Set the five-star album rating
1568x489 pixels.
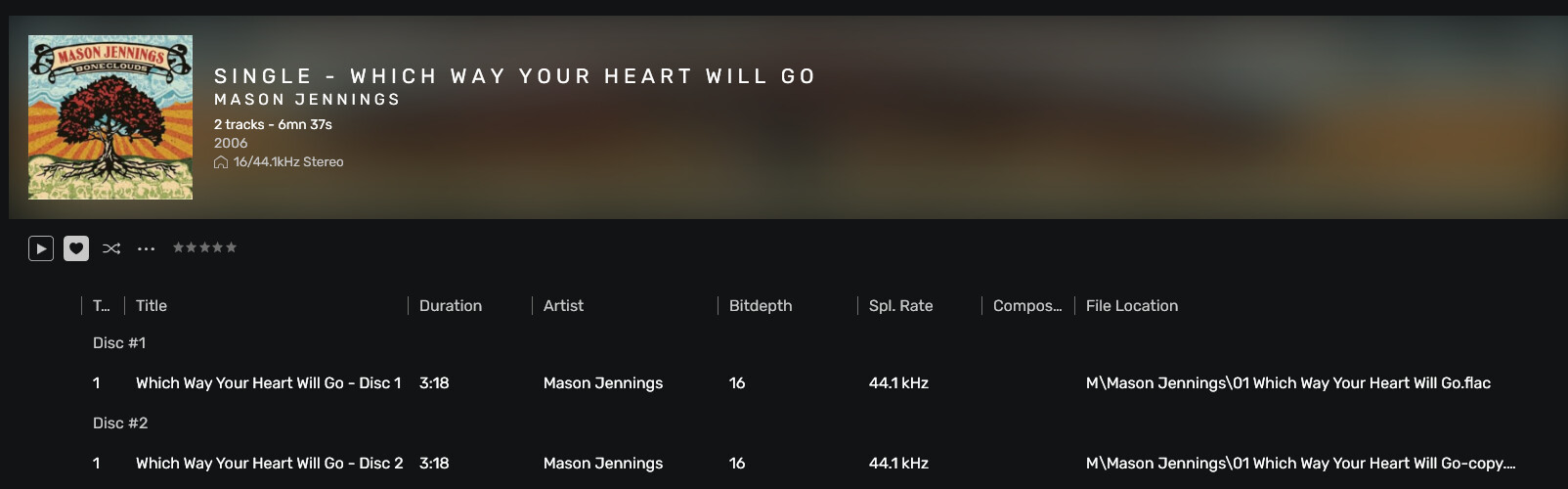(x=204, y=247)
